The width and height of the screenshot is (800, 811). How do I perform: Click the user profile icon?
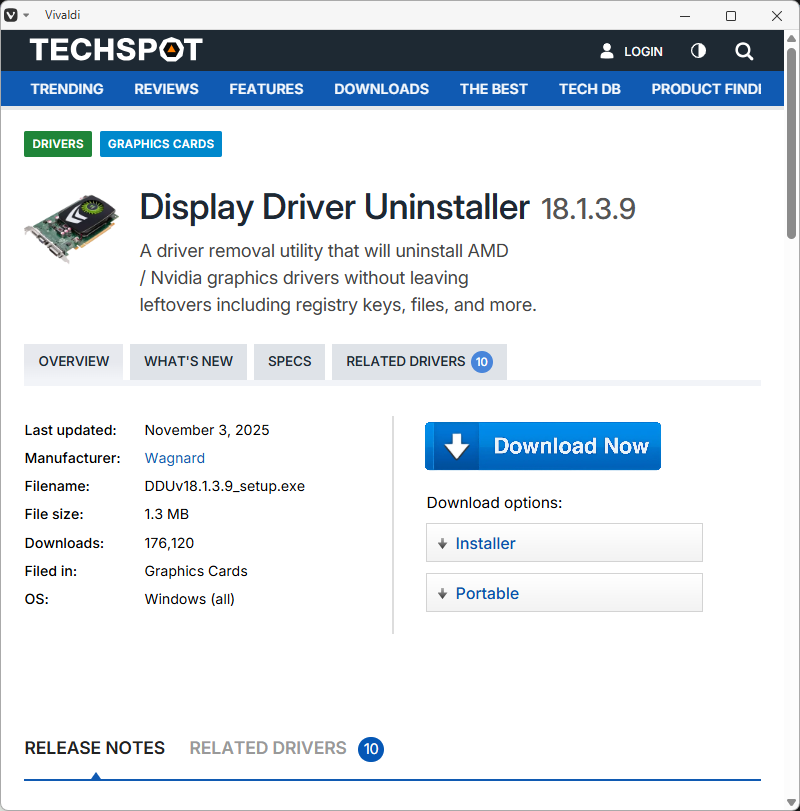[x=607, y=51]
